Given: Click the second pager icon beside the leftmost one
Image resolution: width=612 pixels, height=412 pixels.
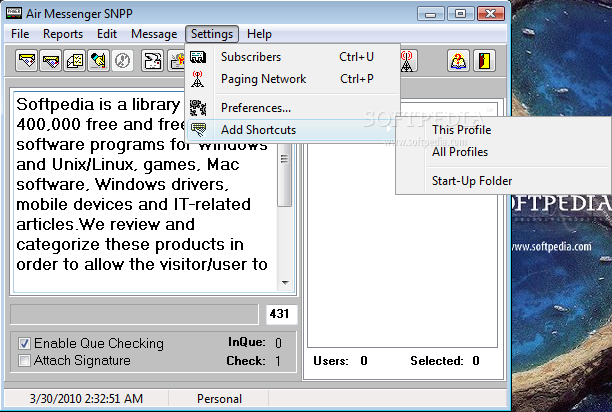Looking at the screenshot, I should pyautogui.click(x=51, y=60).
